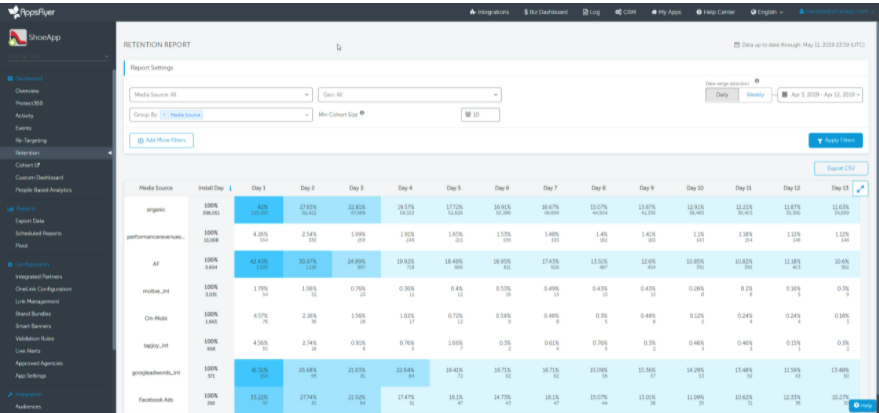Viewport: 879px width, 413px height.
Task: Open the Media Source: All dropdown
Action: coord(221,95)
